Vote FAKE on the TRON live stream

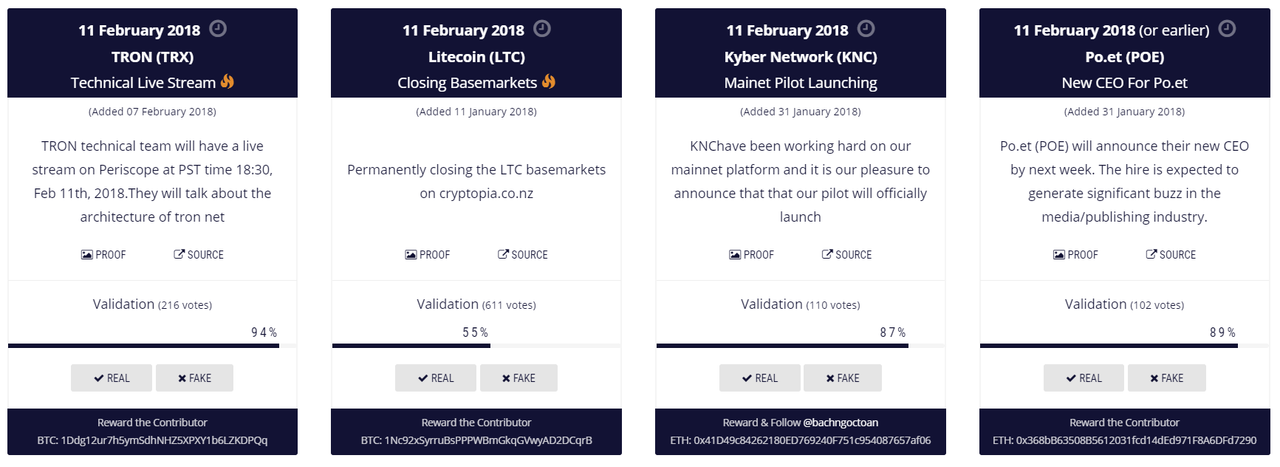[194, 378]
